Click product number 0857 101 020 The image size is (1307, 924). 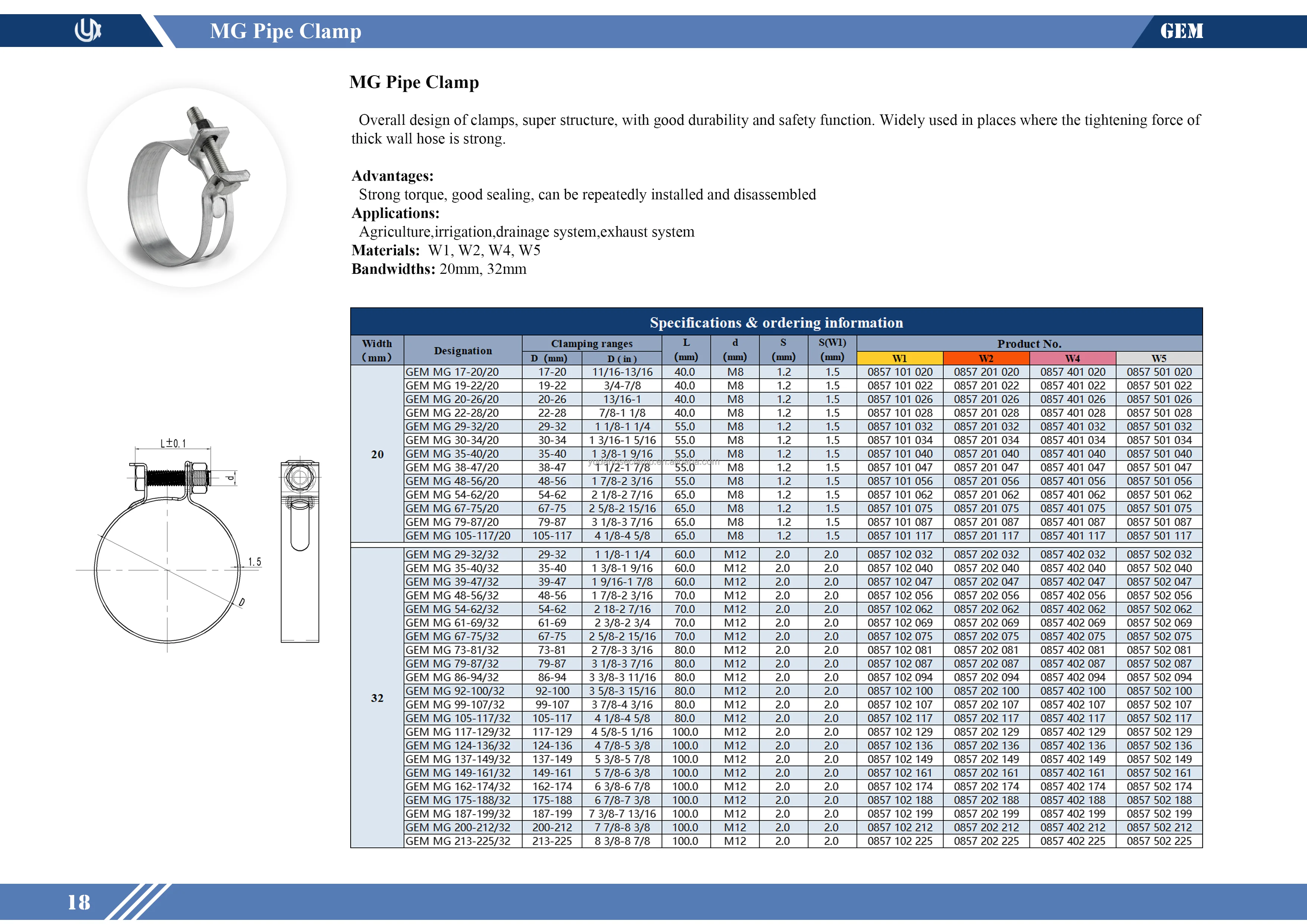(x=900, y=372)
